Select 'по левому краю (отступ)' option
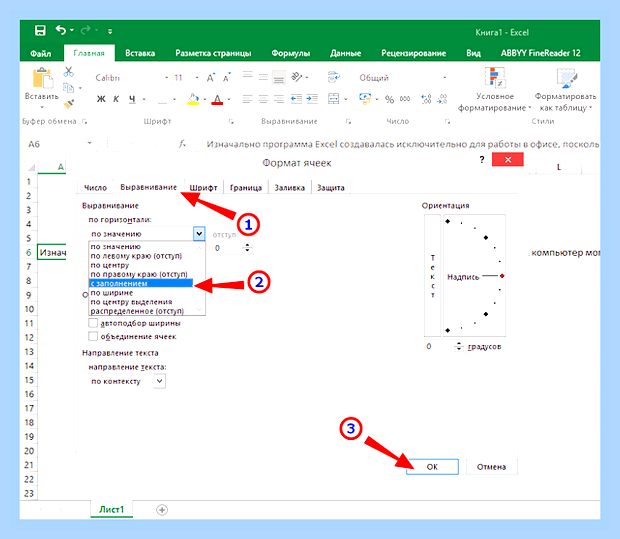Screen dimensions: 620x539 click(x=136, y=256)
